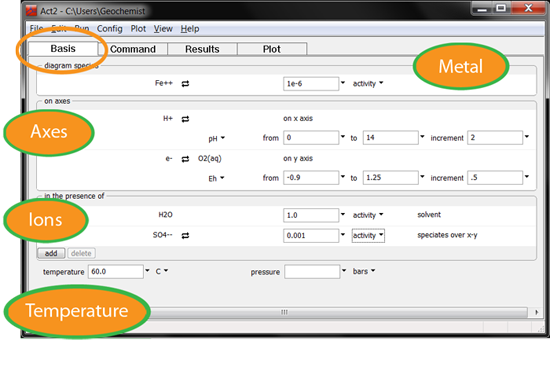Select the Fe++ species label

(x=163, y=83)
